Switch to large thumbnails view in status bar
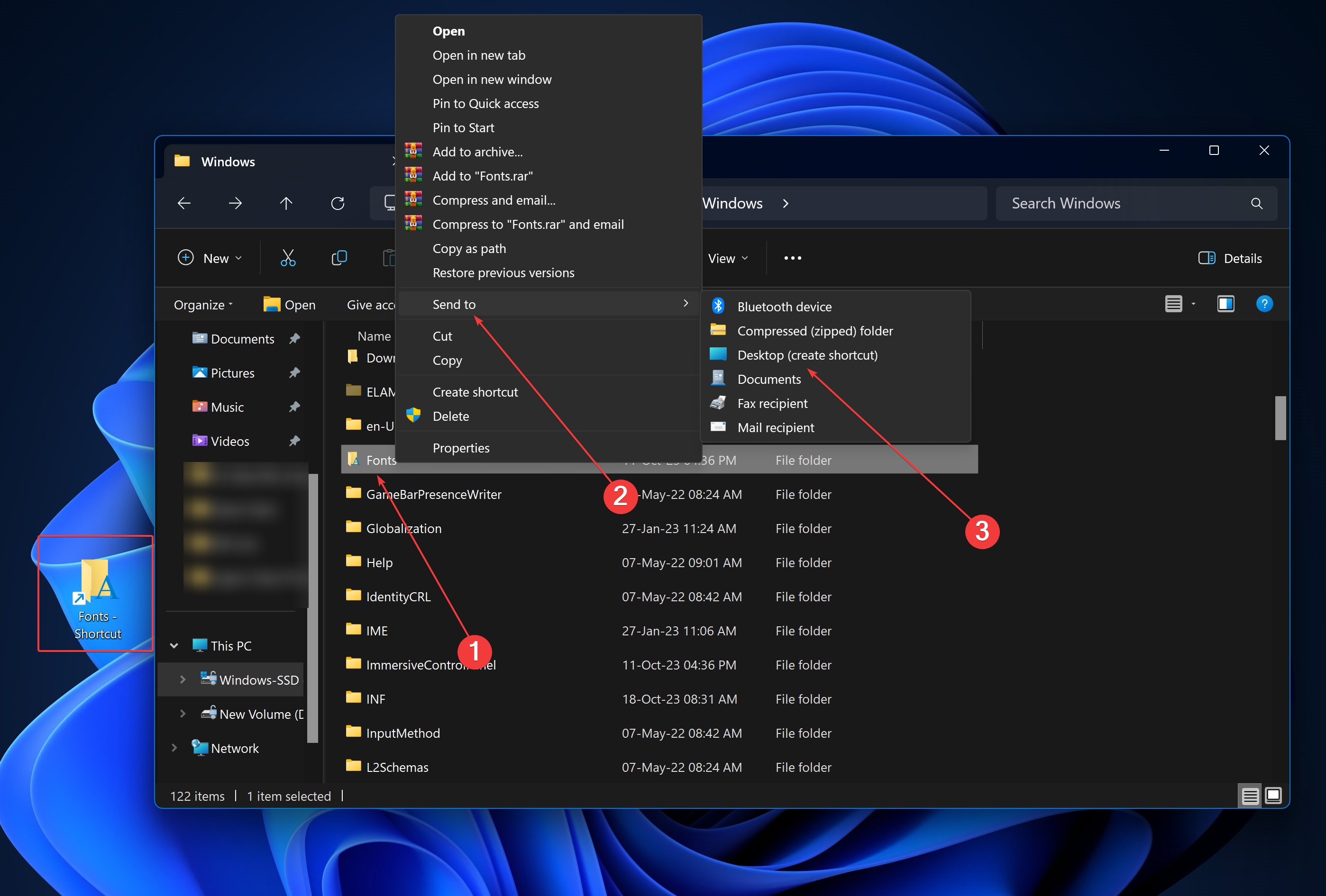This screenshot has height=896, width=1326. tap(1273, 796)
